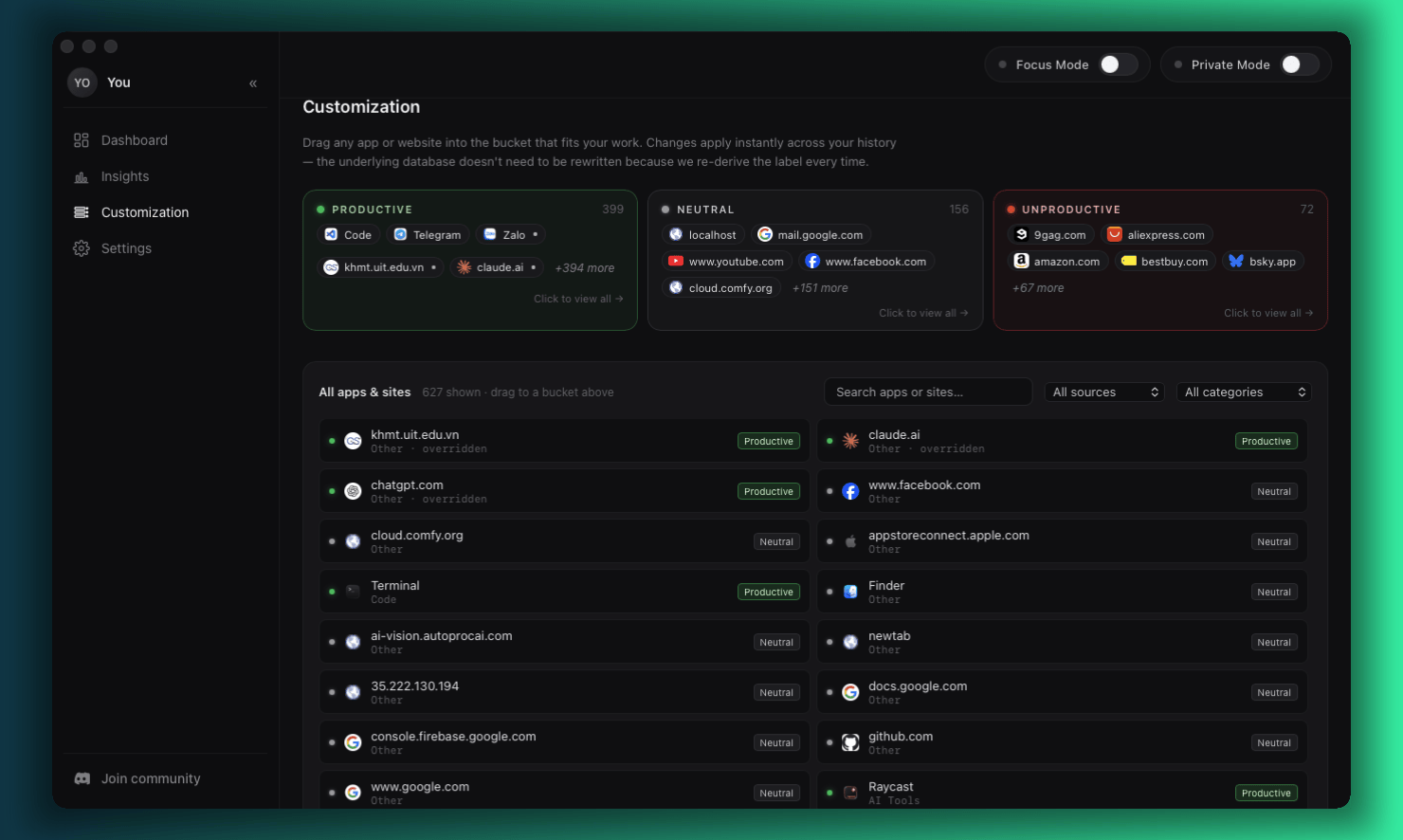This screenshot has width=1403, height=840.
Task: Turn on the Private Mode switch
Action: pyautogui.click(x=1300, y=64)
